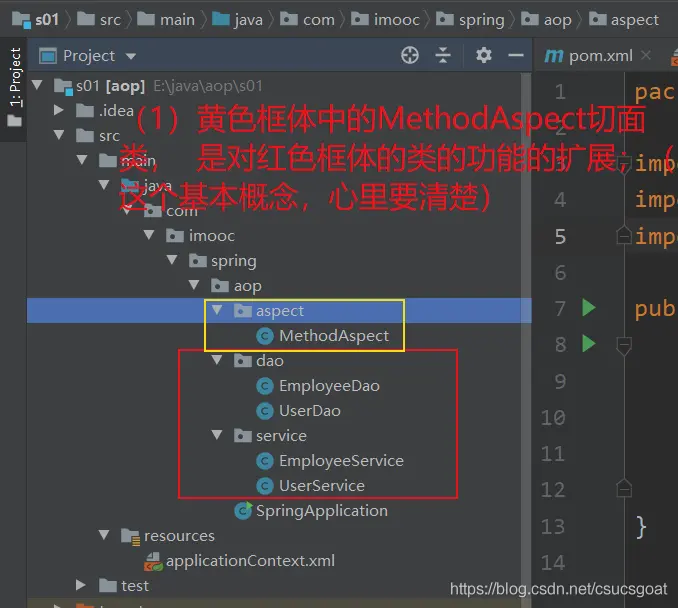This screenshot has height=608, width=678.
Task: Click the java breadcrumb
Action: pos(237,20)
